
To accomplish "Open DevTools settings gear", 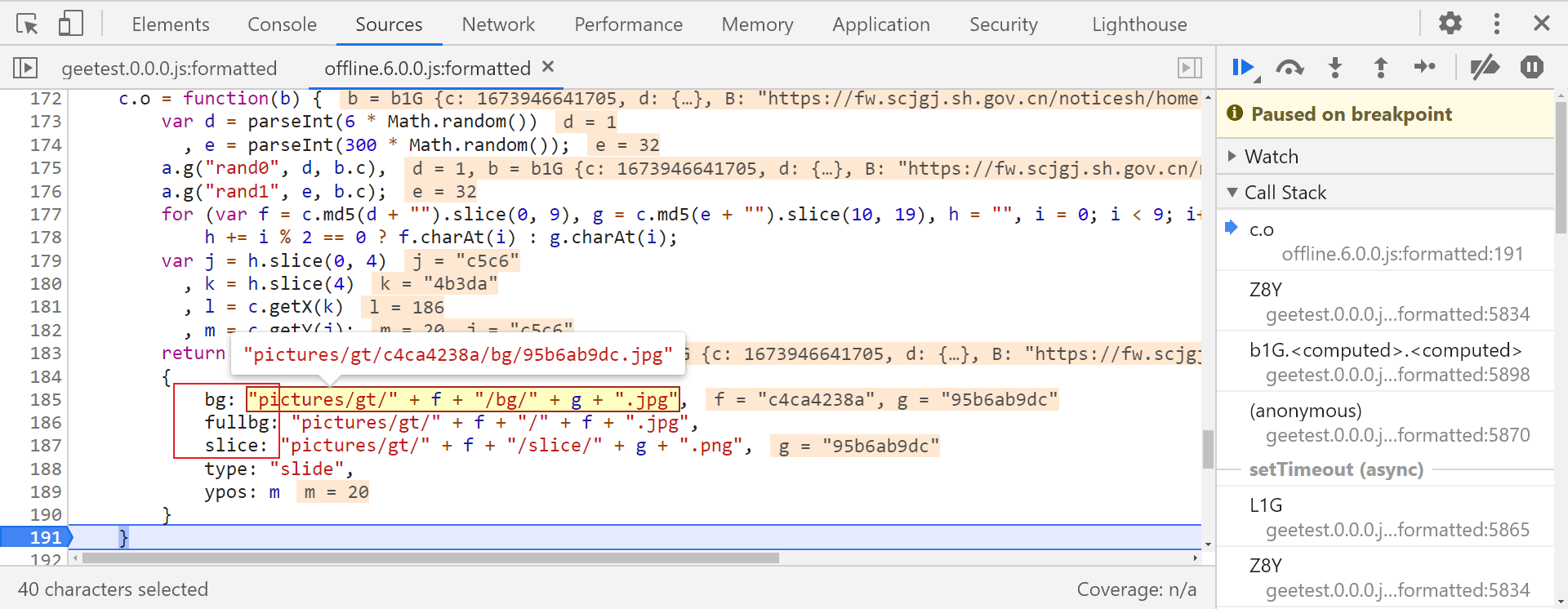I will point(1450,23).
